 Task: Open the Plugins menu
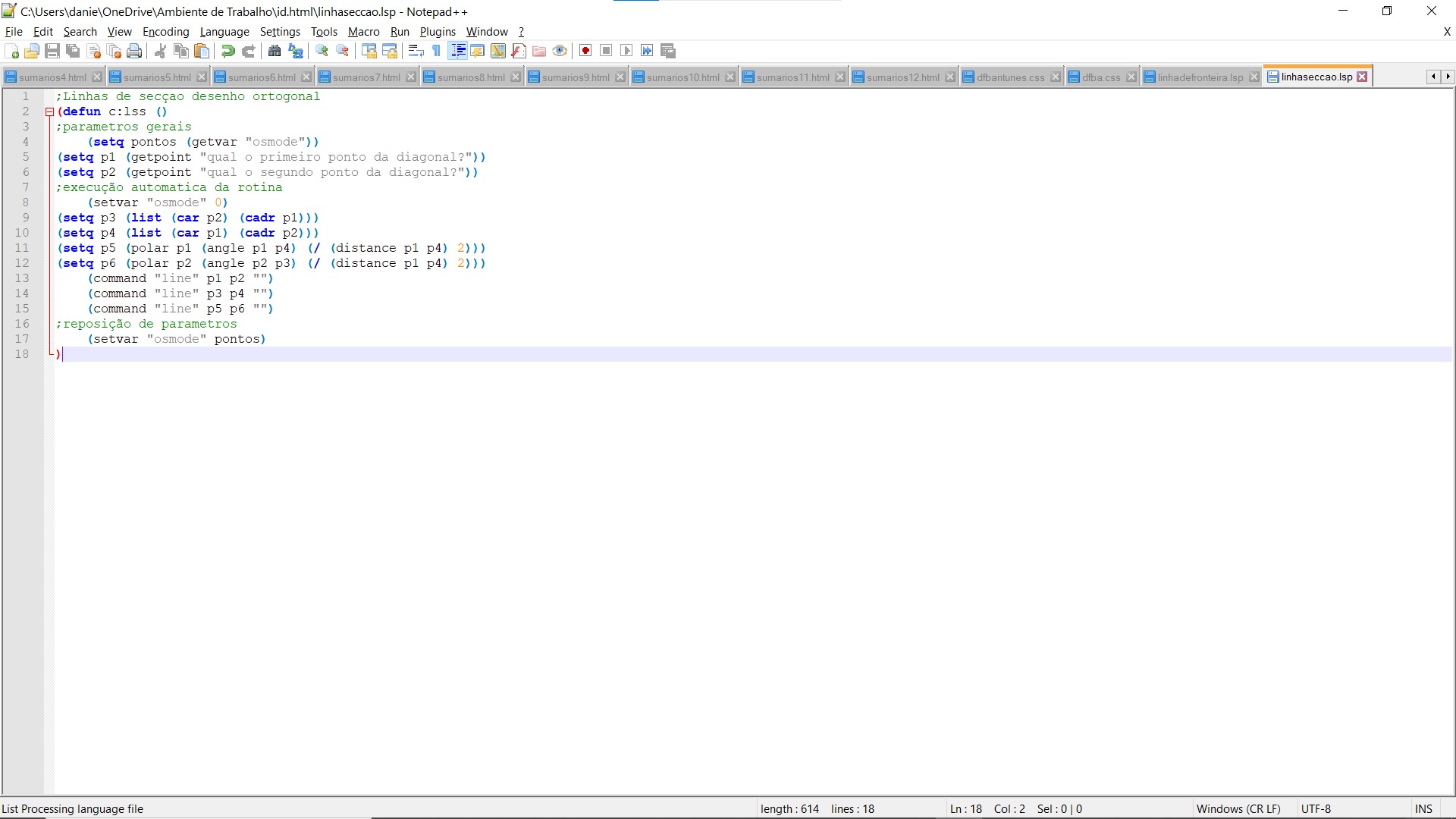pyautogui.click(x=438, y=32)
